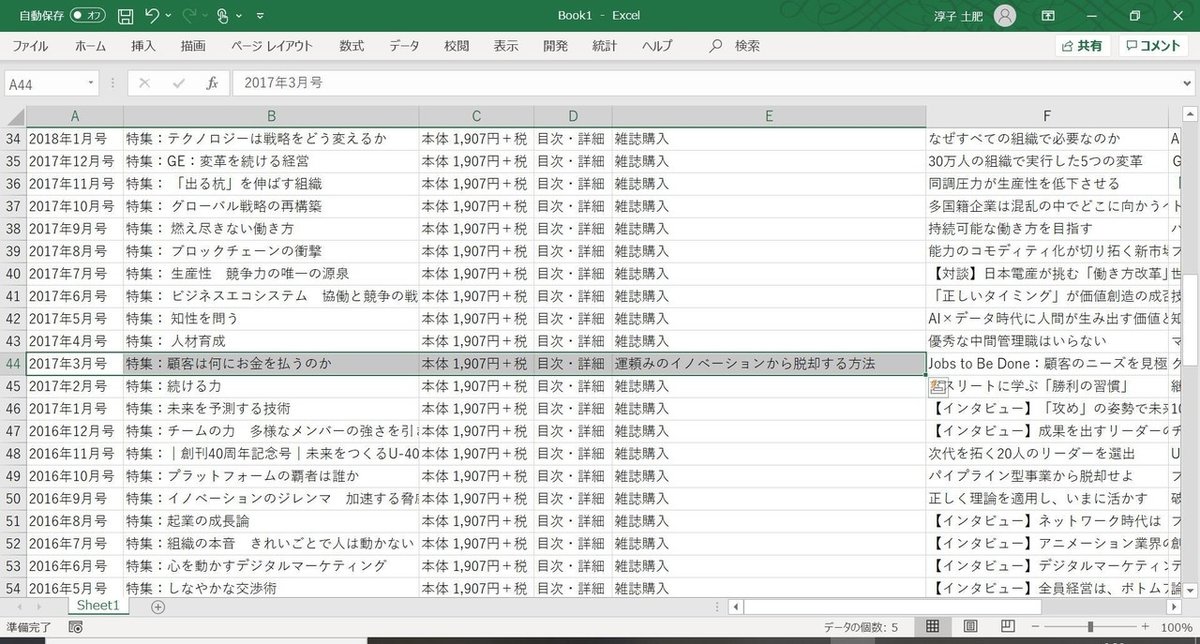Screen dimensions: 1200x644
Task: Select row 34 header
Action: 14,138
